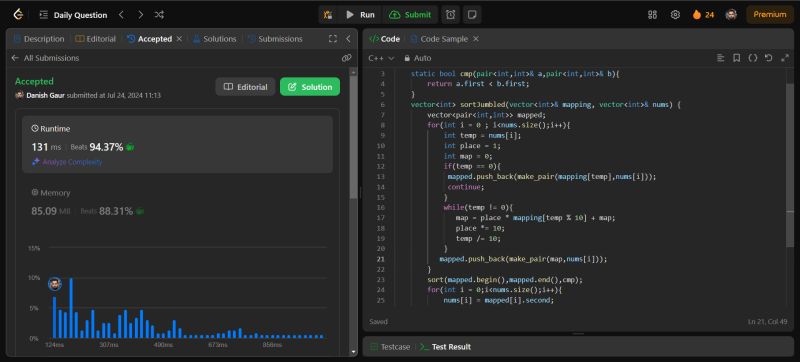Open the debugger icon beside Run
Screen dimensions: 800x362
(x=328, y=15)
